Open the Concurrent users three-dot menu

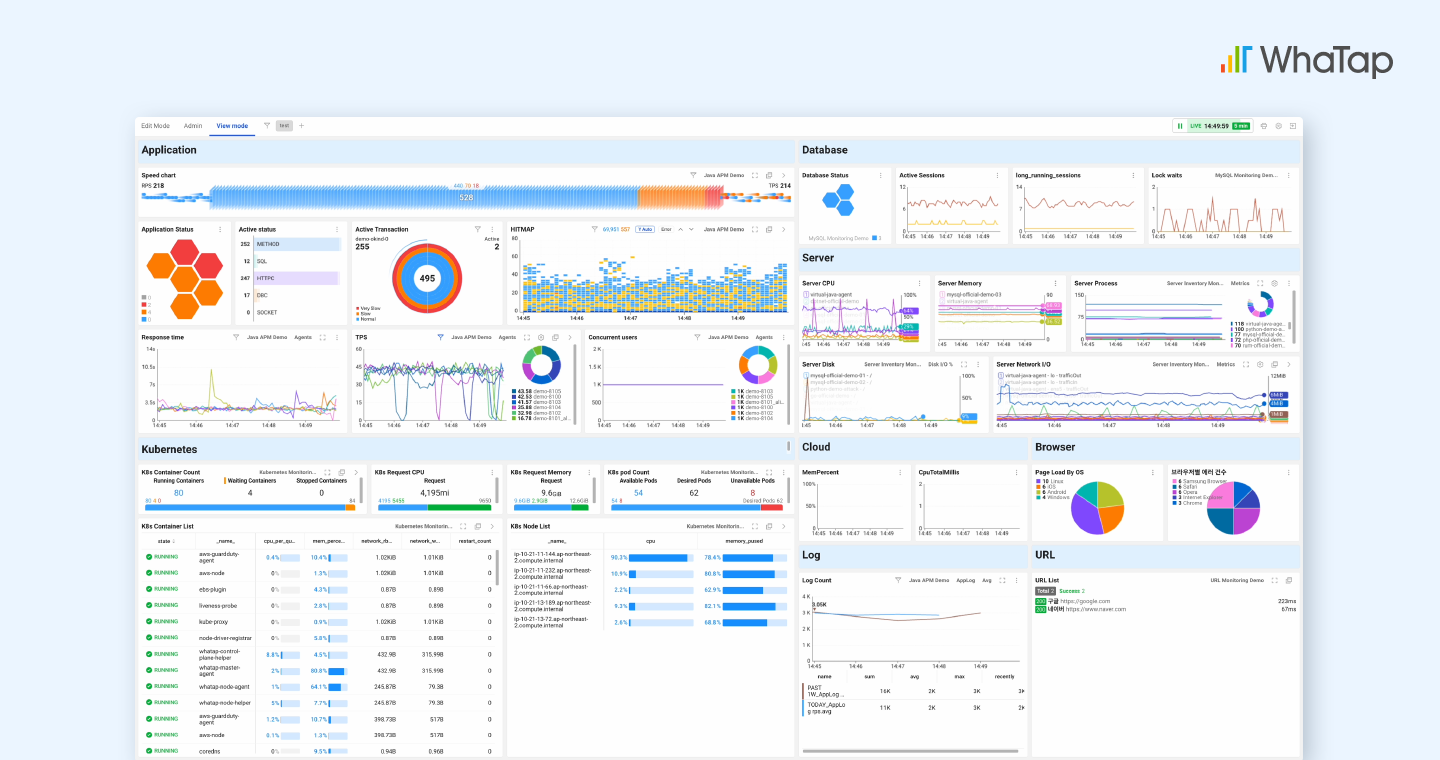[x=783, y=337]
